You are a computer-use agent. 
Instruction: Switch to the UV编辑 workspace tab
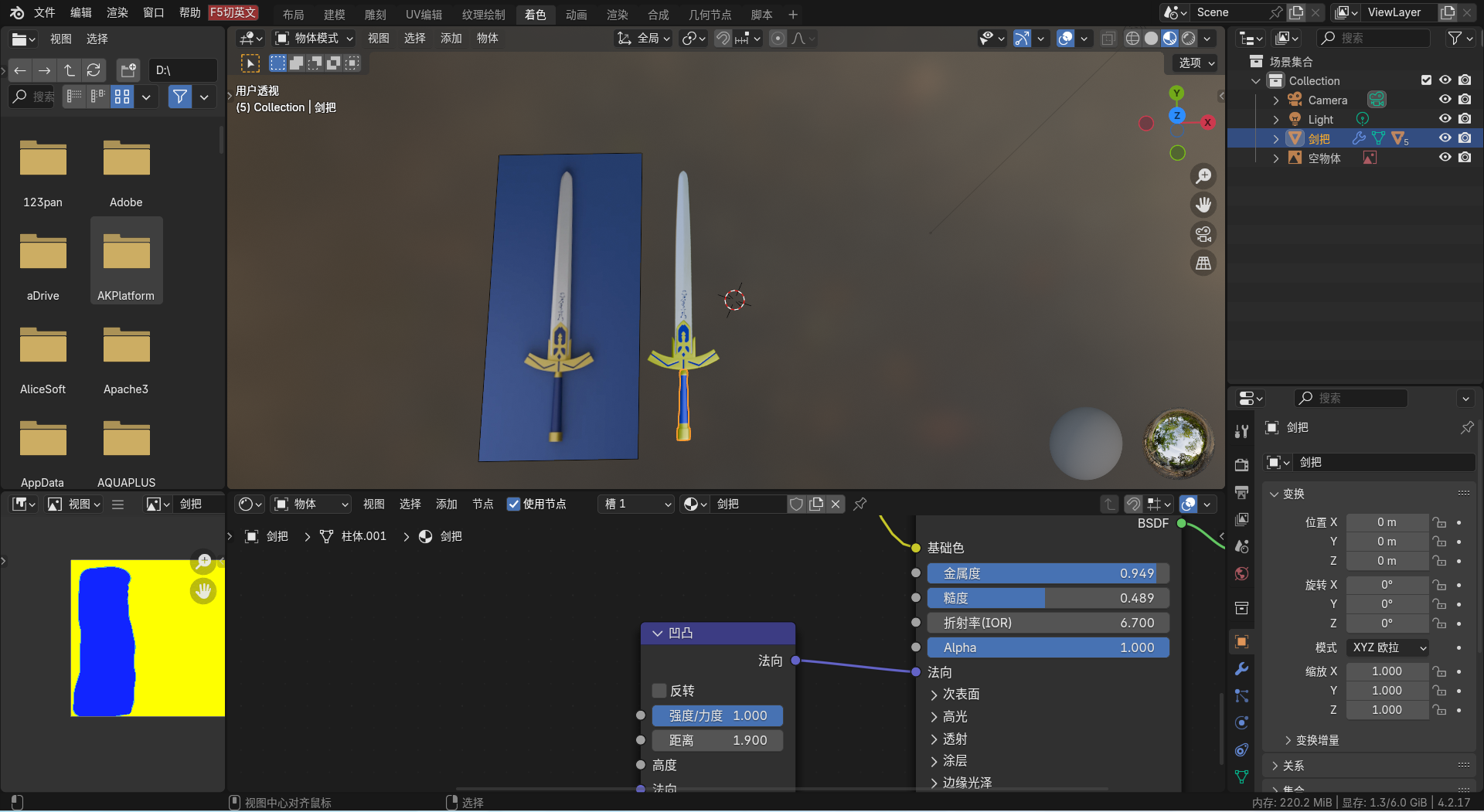[x=423, y=14]
